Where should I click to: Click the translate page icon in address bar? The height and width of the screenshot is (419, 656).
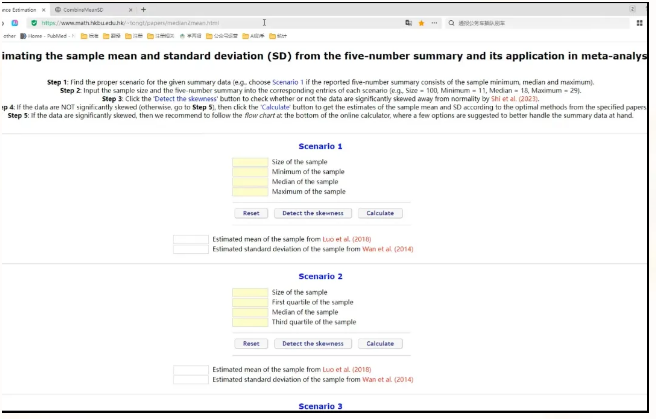pyautogui.click(x=408, y=23)
